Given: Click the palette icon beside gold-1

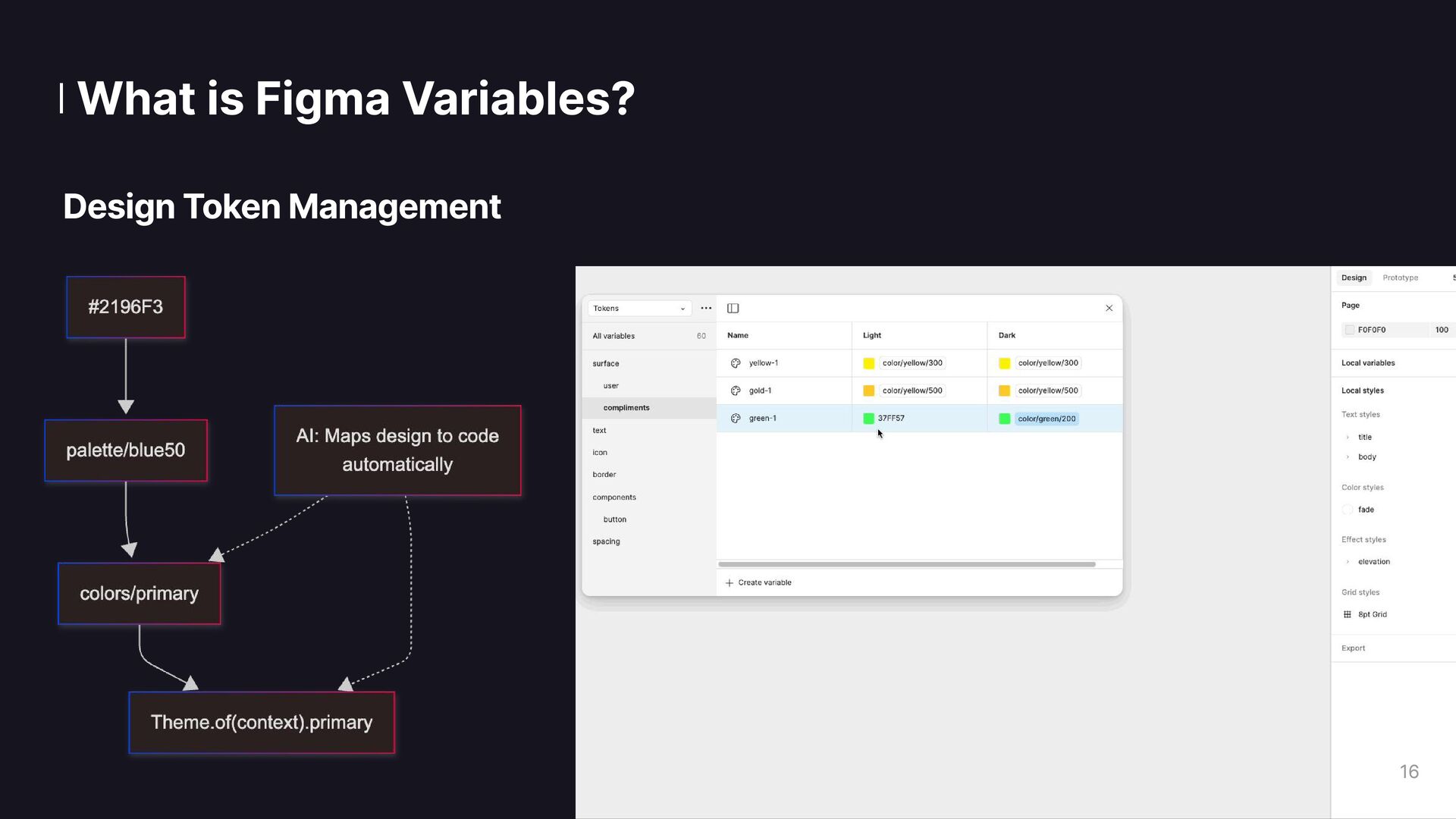Looking at the screenshot, I should tap(736, 391).
